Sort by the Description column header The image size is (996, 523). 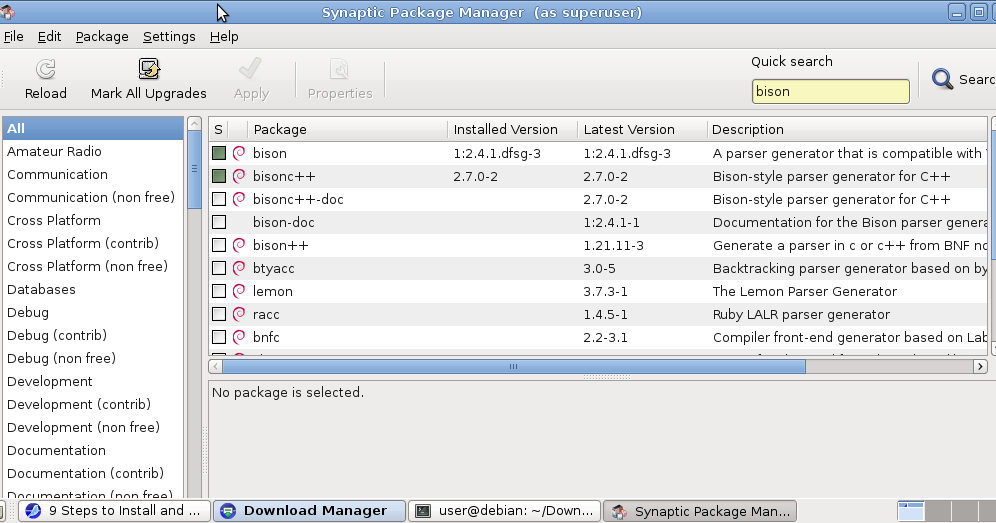(x=848, y=130)
